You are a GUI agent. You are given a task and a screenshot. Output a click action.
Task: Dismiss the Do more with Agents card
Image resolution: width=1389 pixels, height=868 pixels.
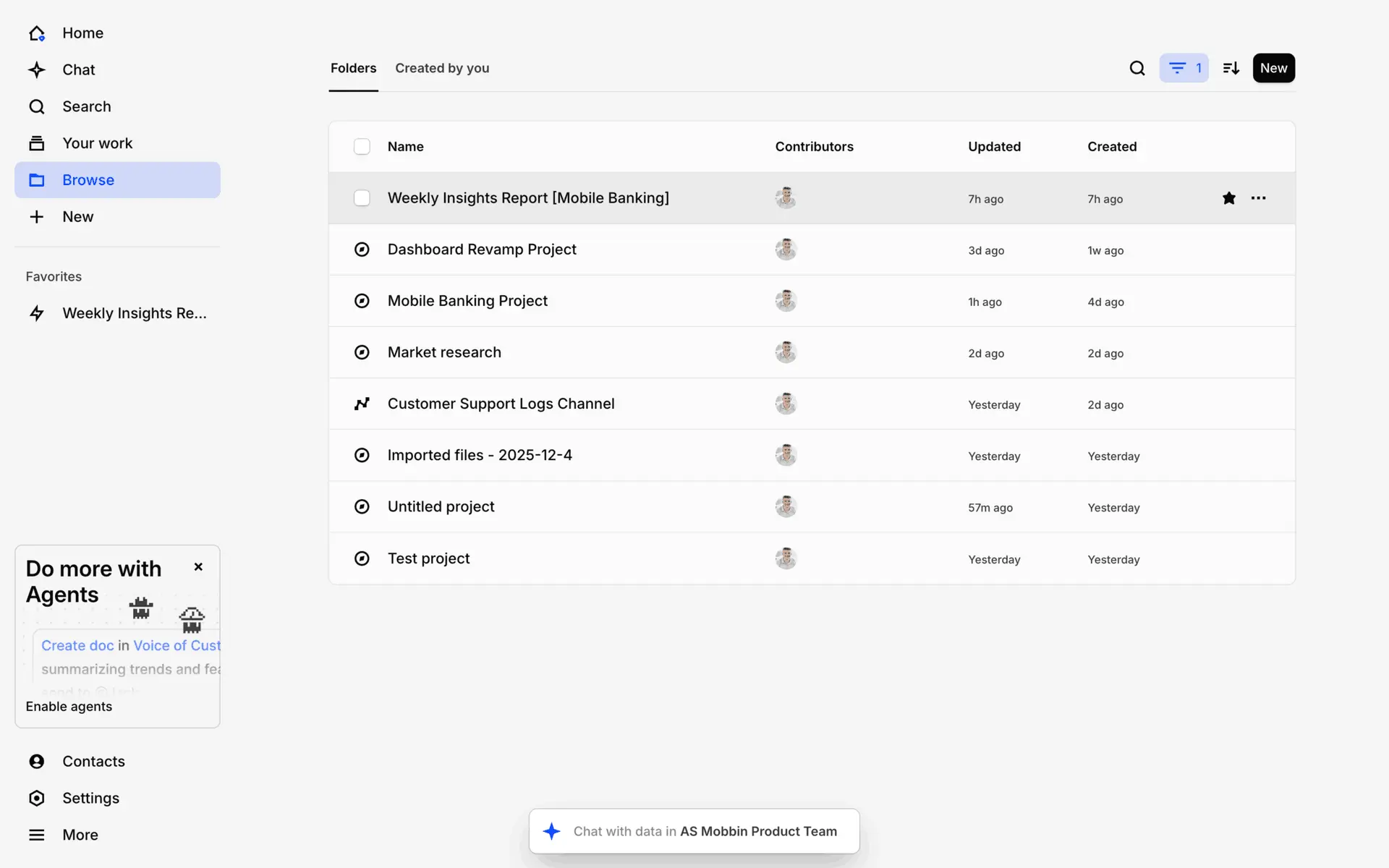pos(198,567)
